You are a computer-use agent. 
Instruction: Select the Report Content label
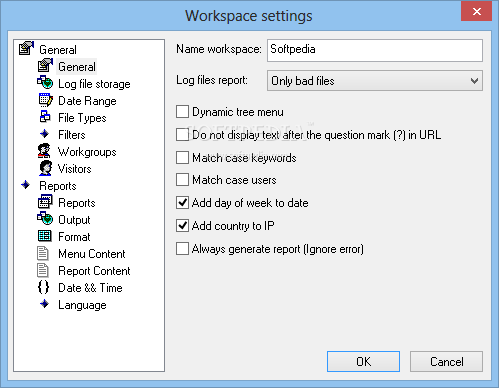[94, 271]
